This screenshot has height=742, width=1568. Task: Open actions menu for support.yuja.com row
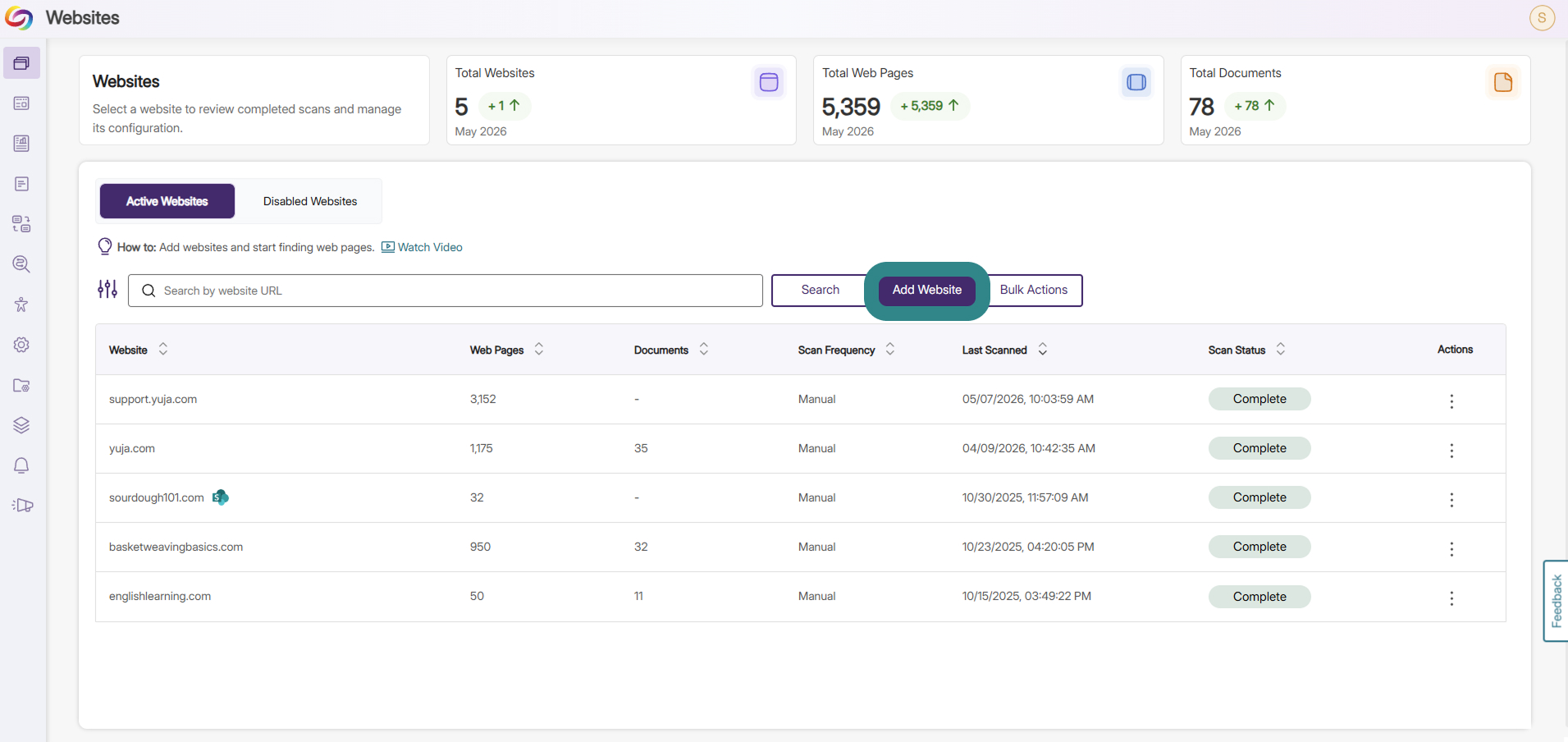click(x=1451, y=401)
